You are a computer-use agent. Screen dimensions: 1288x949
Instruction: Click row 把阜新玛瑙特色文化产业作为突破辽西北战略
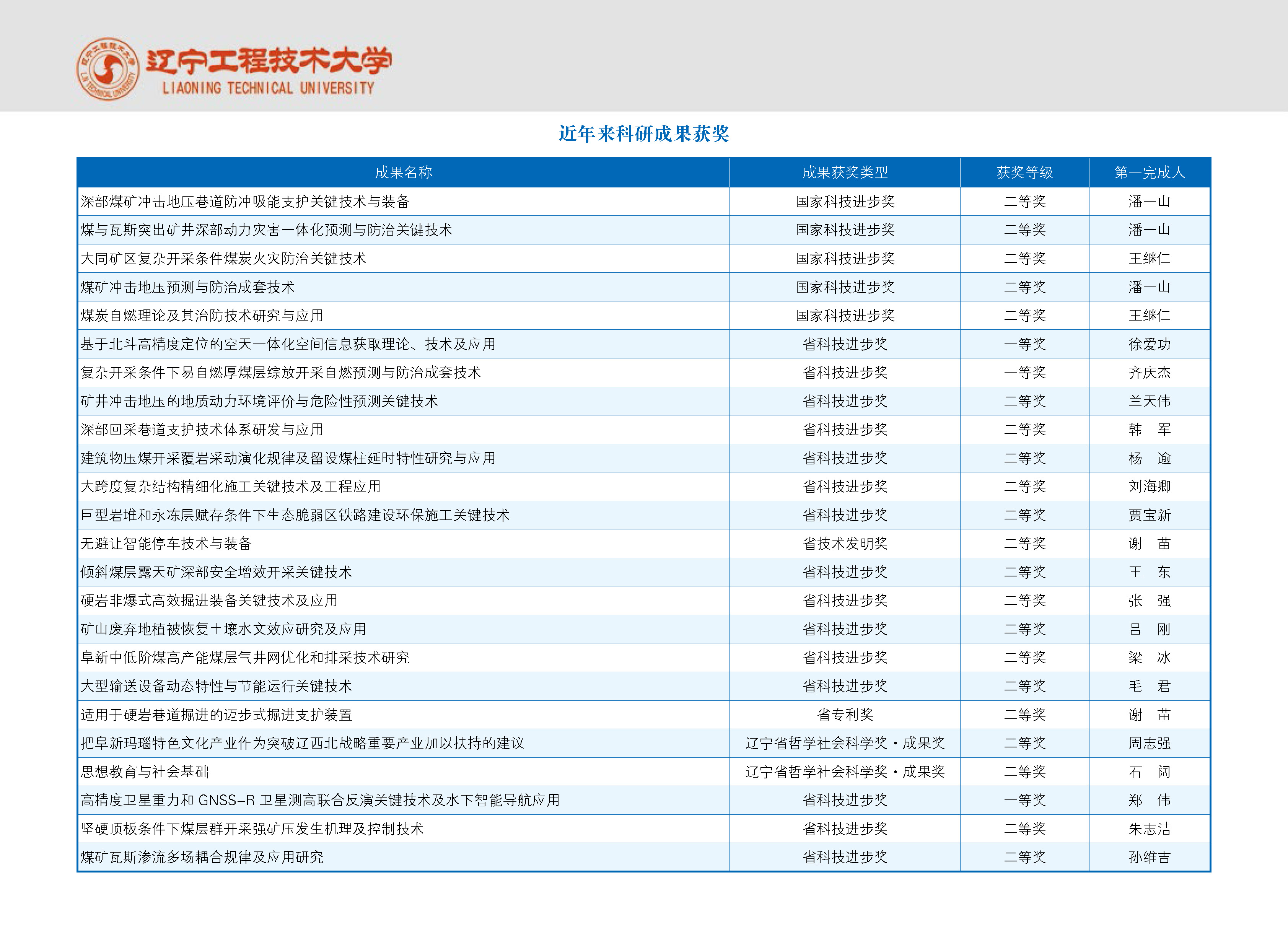[x=643, y=743]
